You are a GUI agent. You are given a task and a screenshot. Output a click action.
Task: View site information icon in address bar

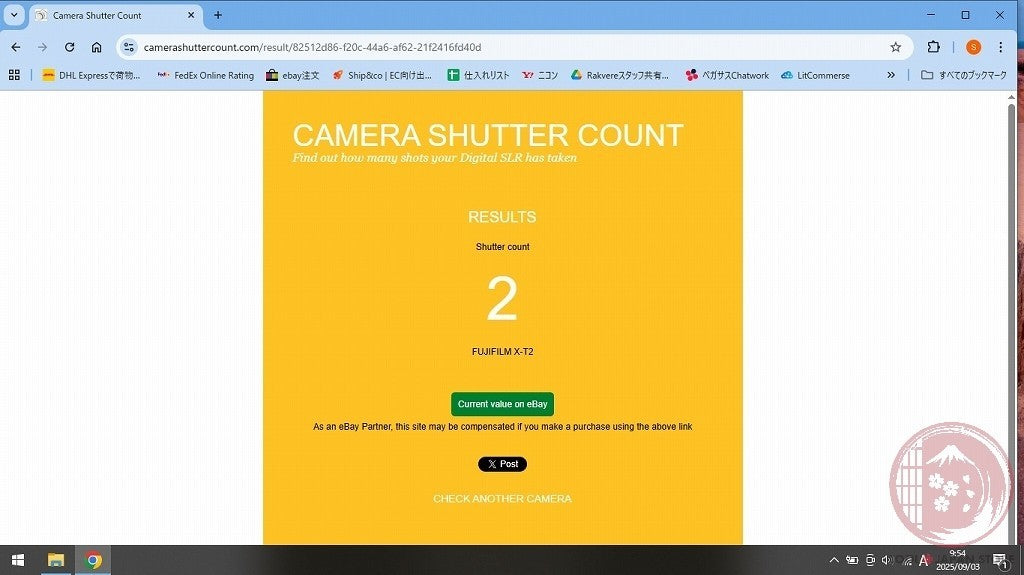coord(129,47)
